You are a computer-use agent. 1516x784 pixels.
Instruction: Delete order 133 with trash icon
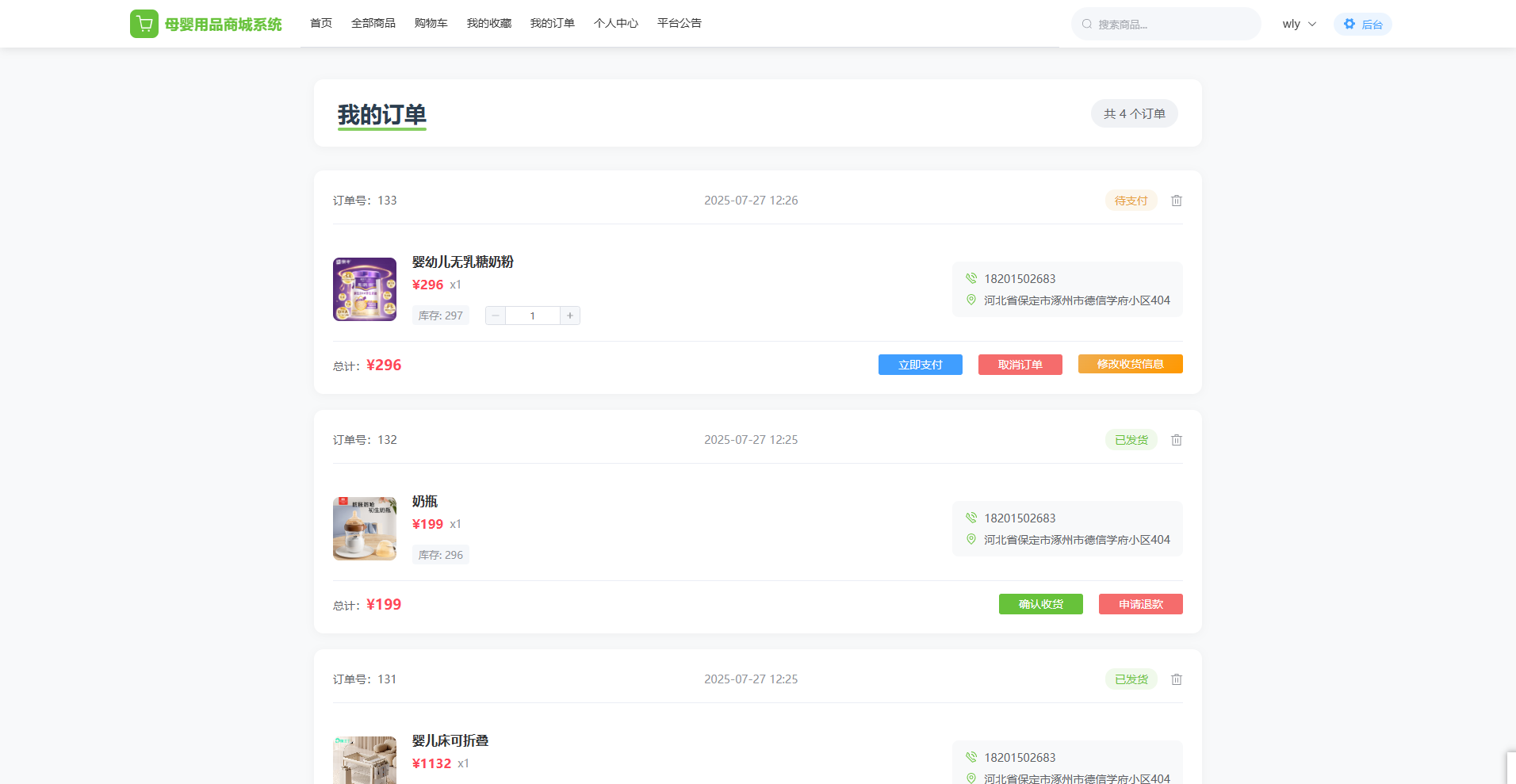(1177, 201)
